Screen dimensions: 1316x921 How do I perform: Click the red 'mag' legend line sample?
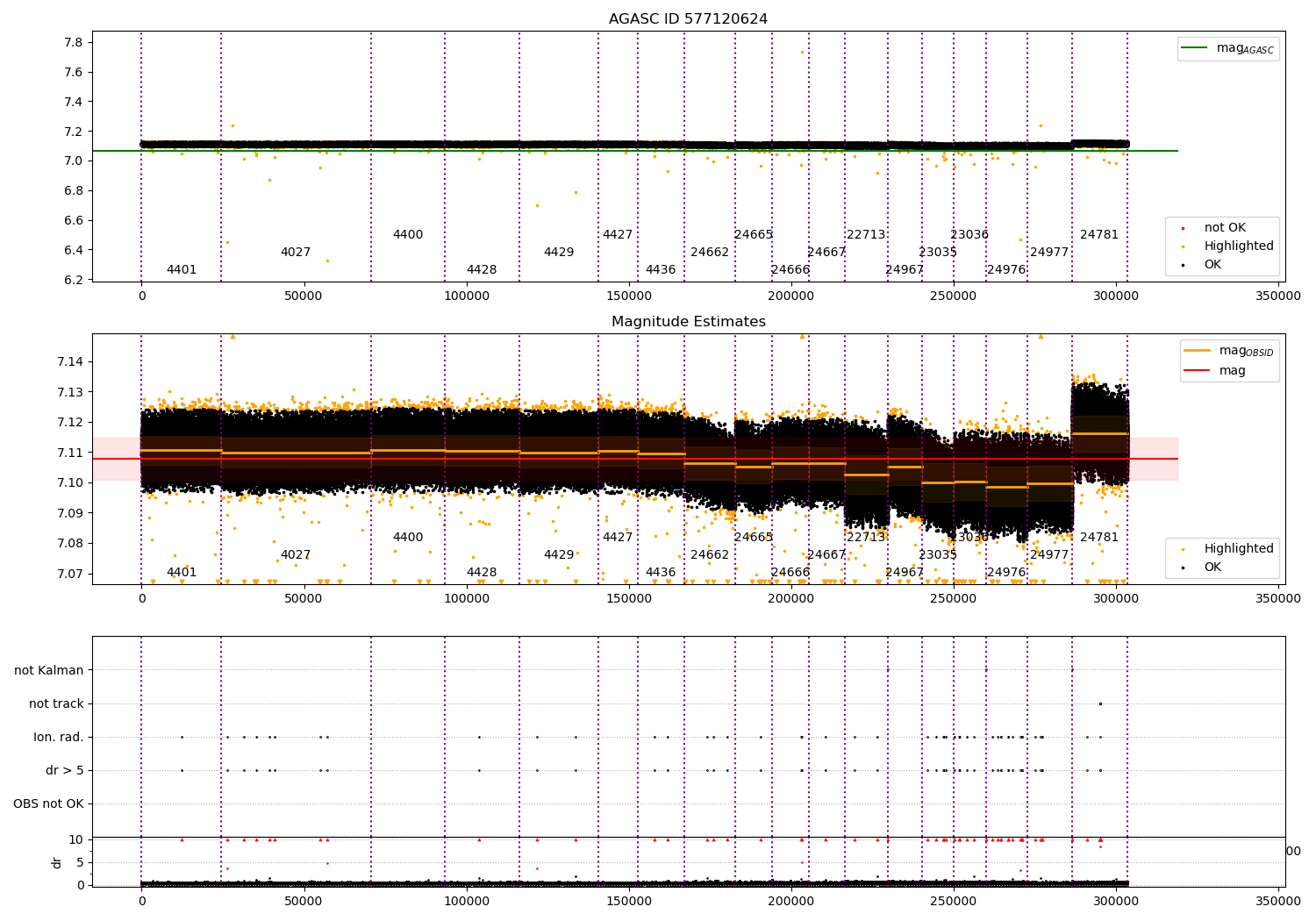(x=1197, y=370)
